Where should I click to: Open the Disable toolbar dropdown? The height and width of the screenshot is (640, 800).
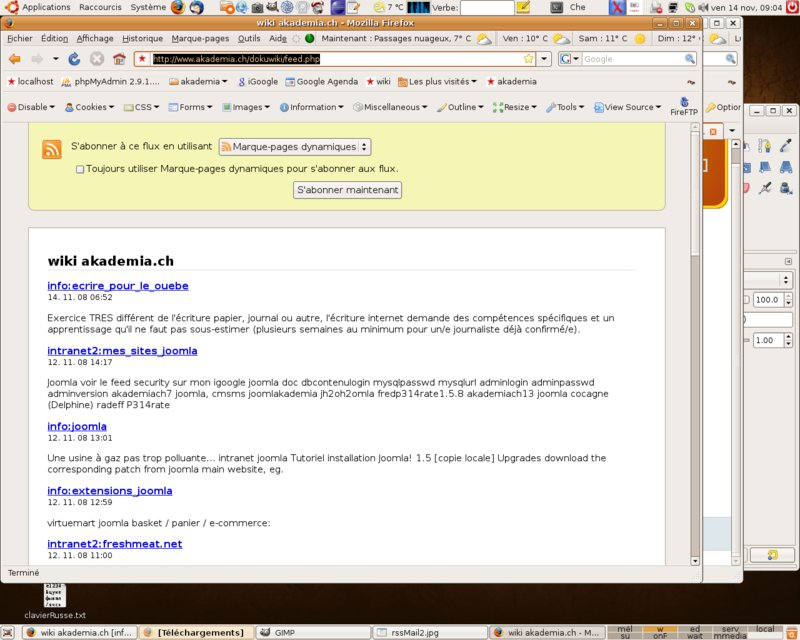[x=31, y=107]
